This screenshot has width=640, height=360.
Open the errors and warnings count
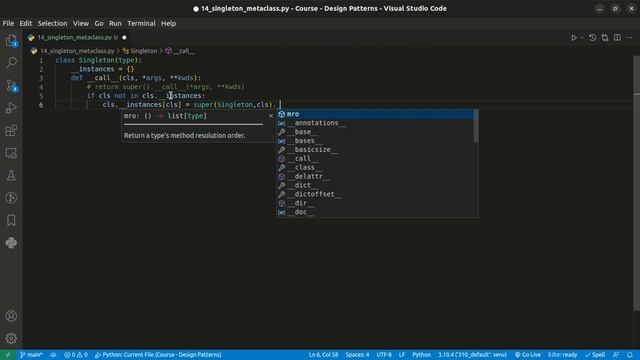pyautogui.click(x=76, y=355)
